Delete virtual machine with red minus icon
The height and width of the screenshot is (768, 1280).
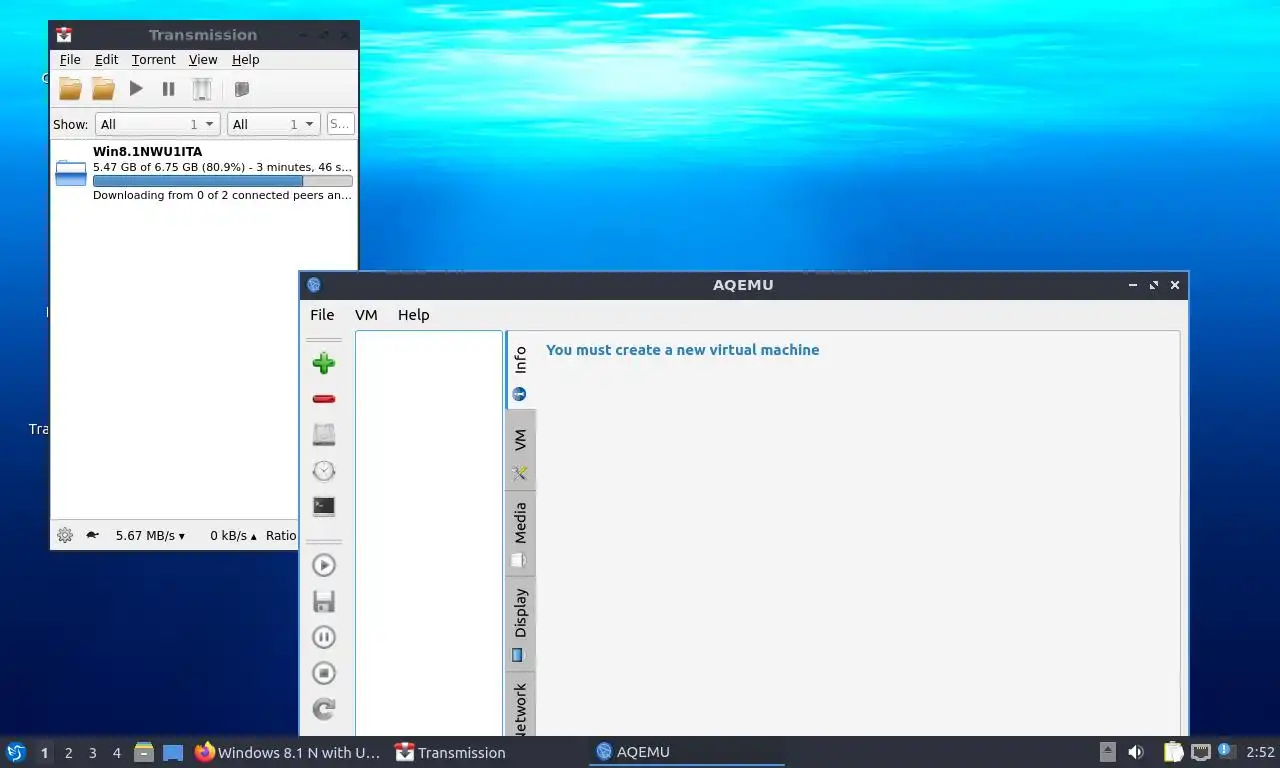point(323,399)
